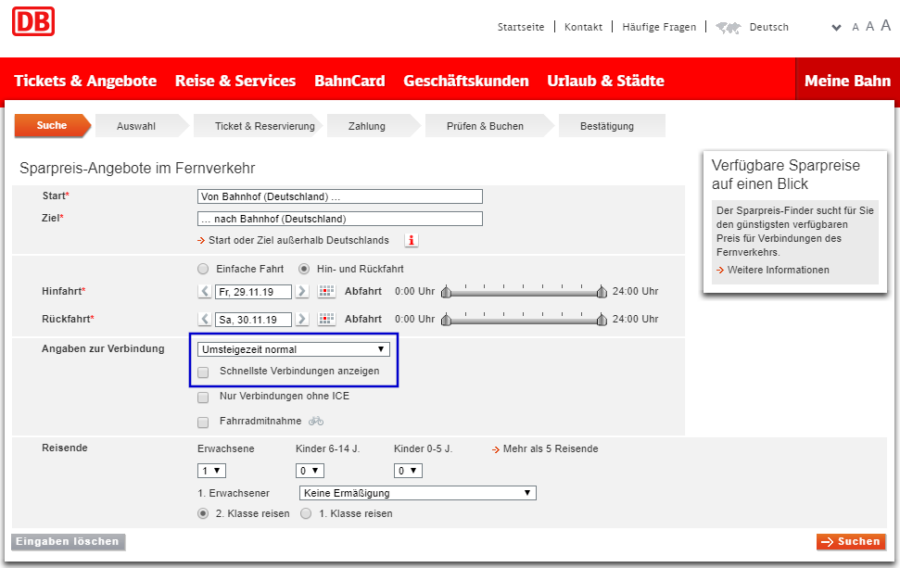Tick the Fahrradmitnahme checkbox
900x568 pixels.
coord(203,422)
